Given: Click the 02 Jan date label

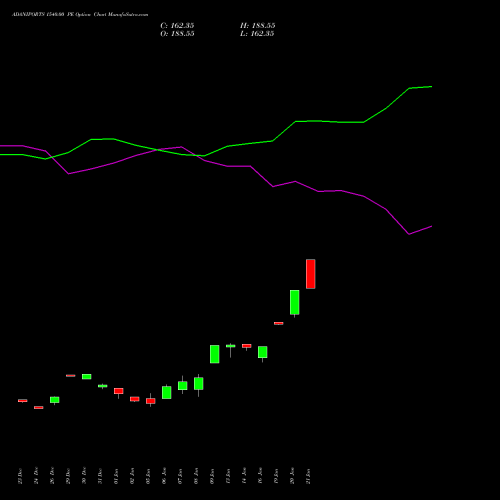Looking at the screenshot, I should [132, 476].
